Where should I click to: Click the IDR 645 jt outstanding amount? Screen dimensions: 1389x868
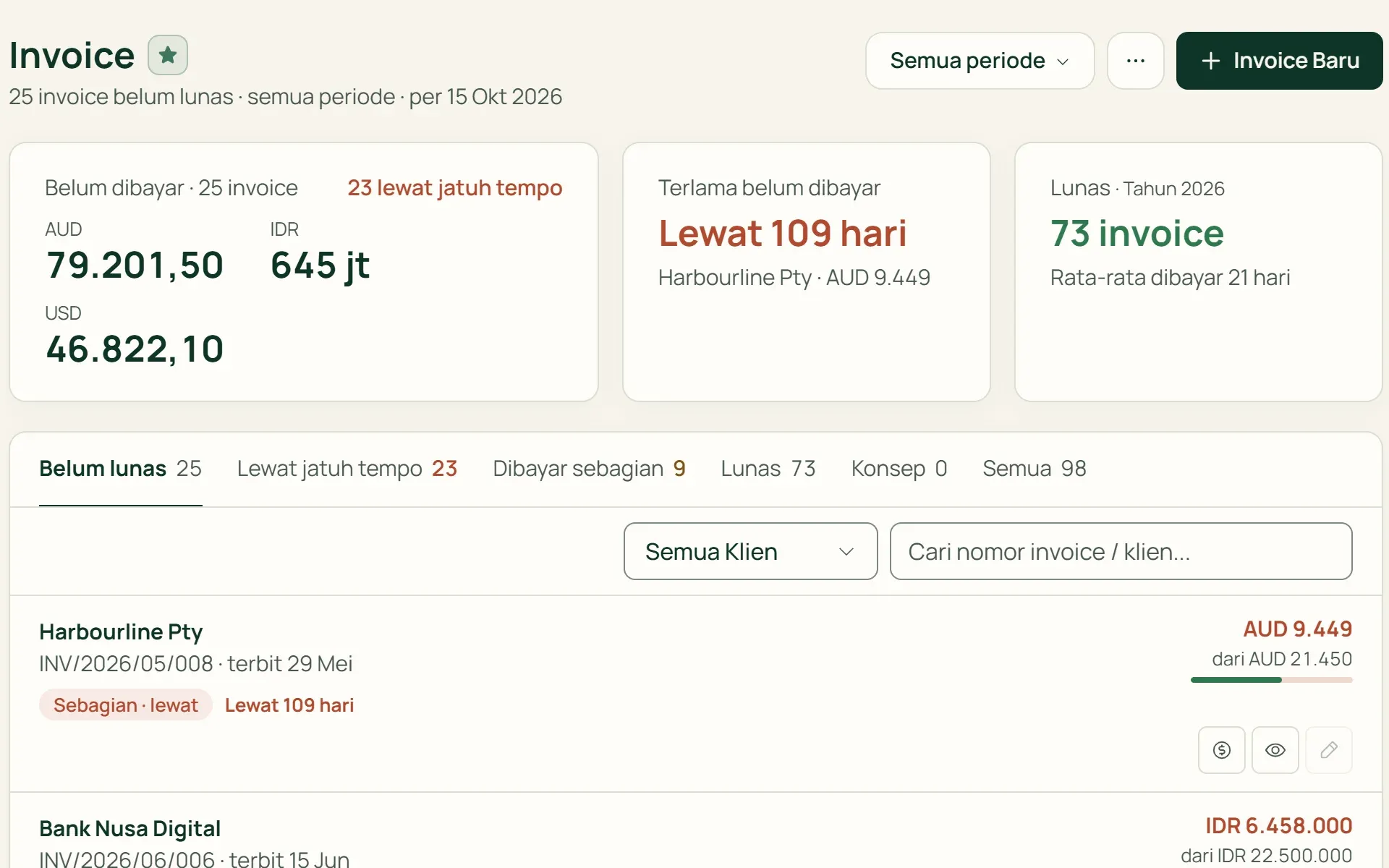point(320,265)
